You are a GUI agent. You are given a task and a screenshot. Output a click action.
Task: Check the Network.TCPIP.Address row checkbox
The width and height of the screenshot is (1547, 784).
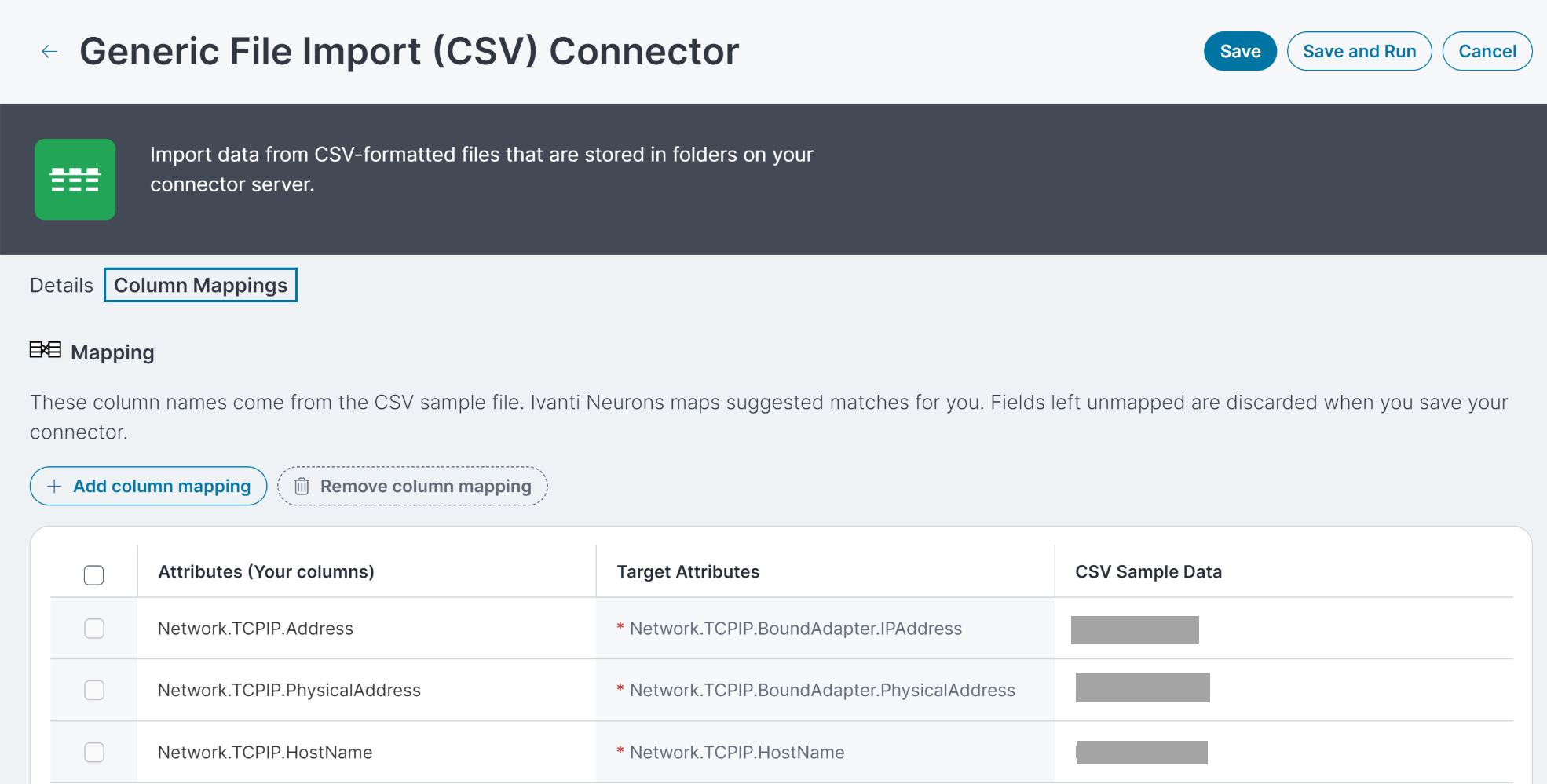point(94,629)
